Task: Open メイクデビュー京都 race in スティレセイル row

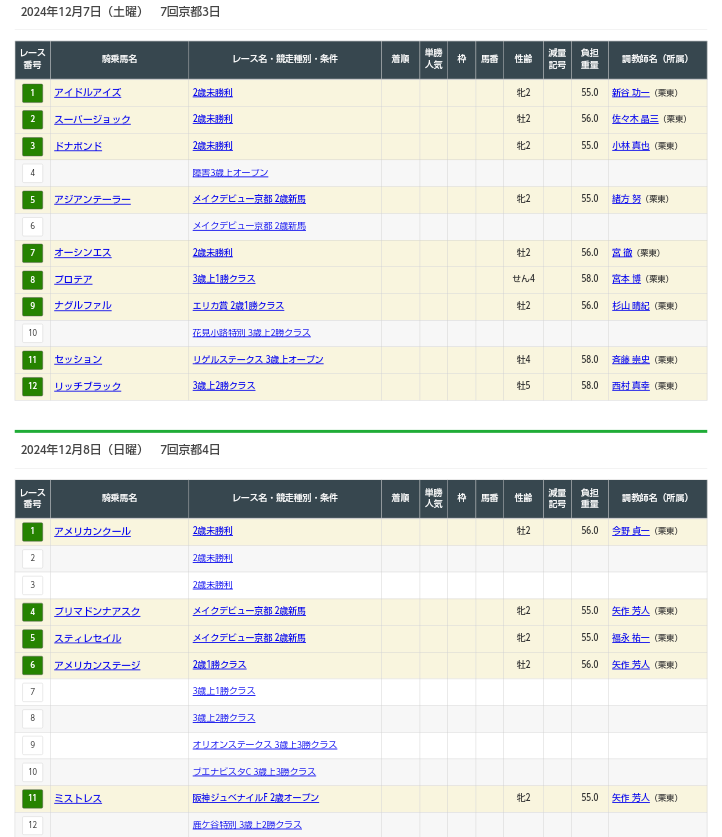Action: point(249,638)
